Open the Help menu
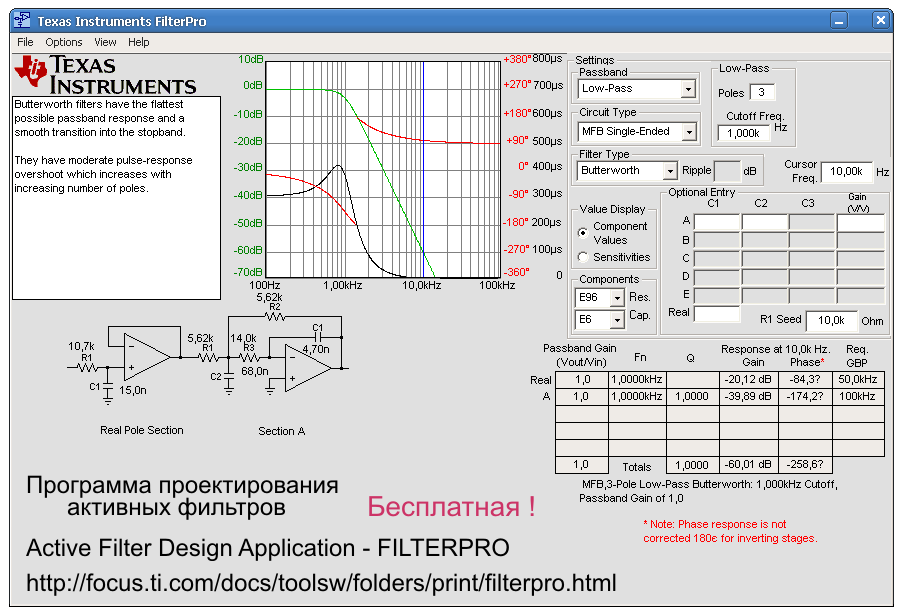This screenshot has height=612, width=902. pyautogui.click(x=138, y=42)
